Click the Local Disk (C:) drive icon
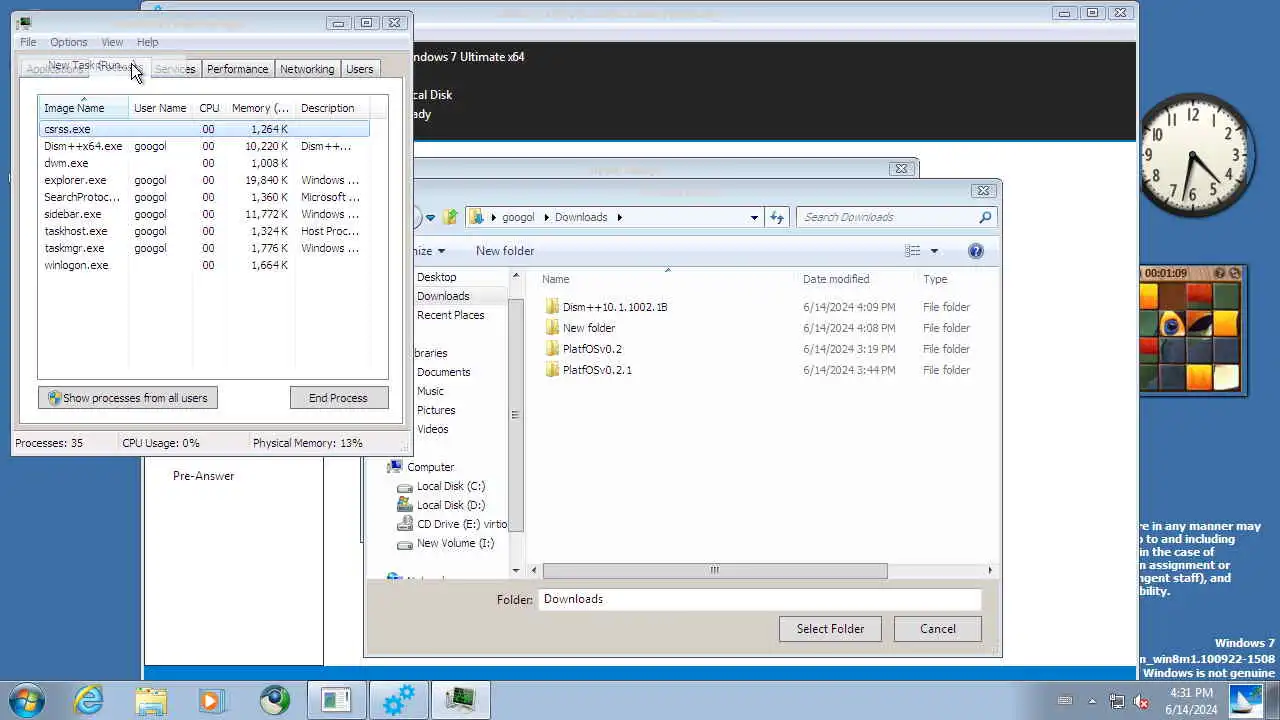Image resolution: width=1280 pixels, height=720 pixels. pyautogui.click(x=404, y=487)
